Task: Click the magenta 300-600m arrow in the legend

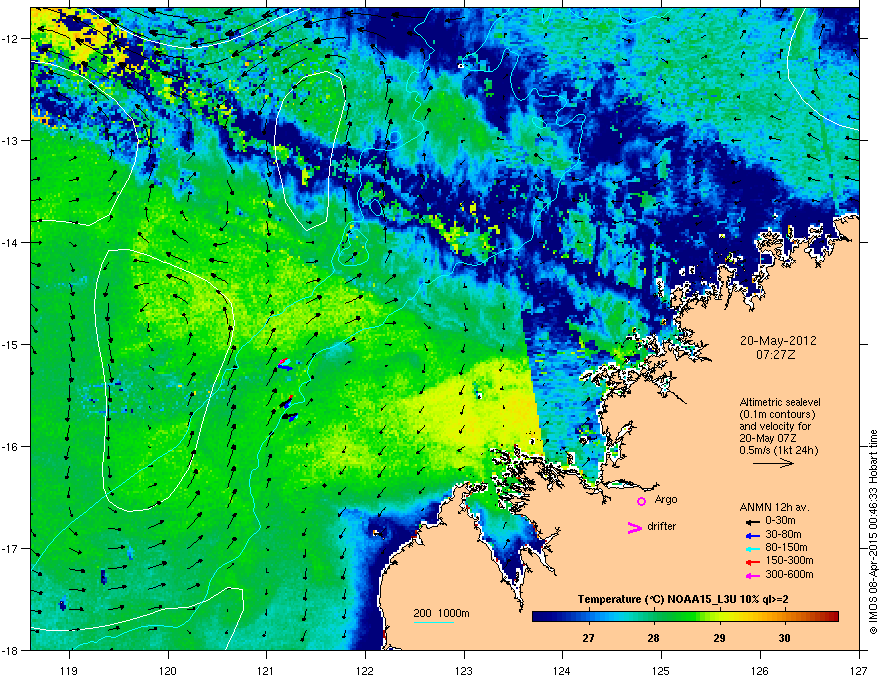Action: click(752, 575)
